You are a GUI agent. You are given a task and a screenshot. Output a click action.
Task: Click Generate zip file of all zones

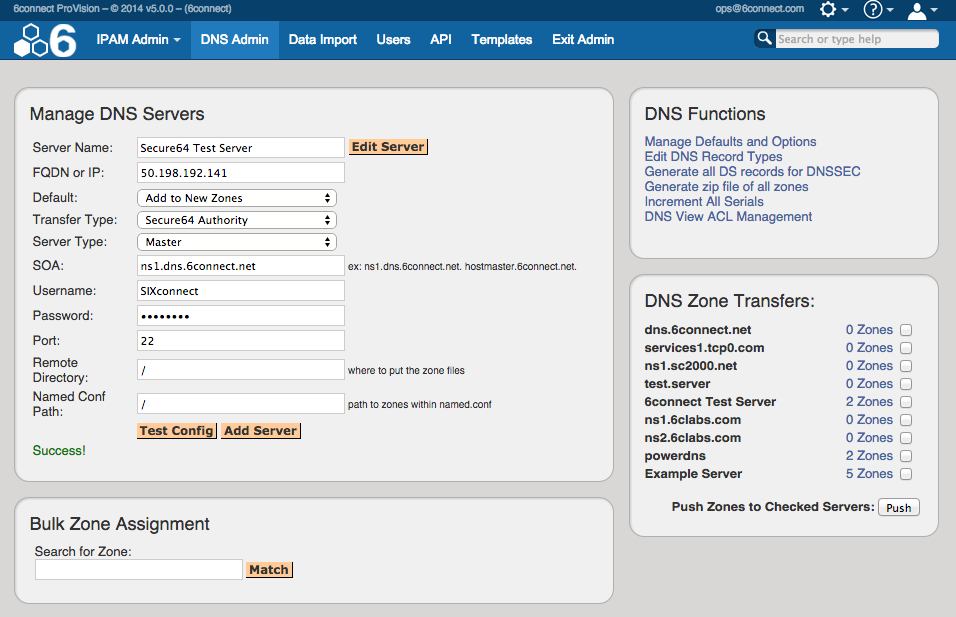pyautogui.click(x=726, y=187)
